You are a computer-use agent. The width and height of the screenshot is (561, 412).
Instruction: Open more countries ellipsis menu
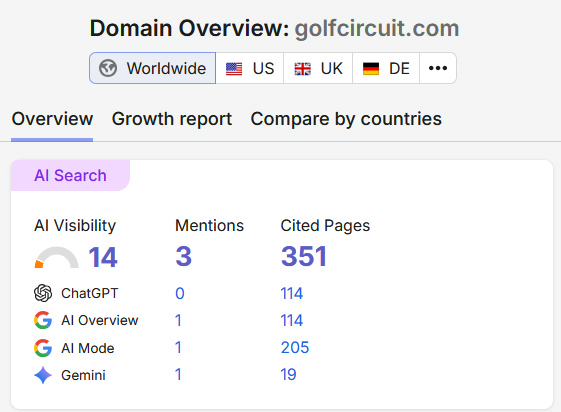point(438,68)
